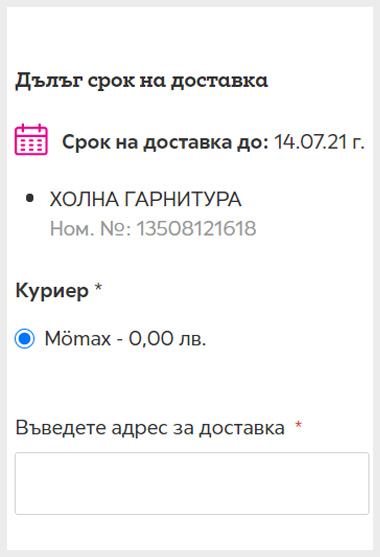Screen dimensions: 380x557
Task: Click the '0,00 лв.' courier price
Action: [167, 338]
